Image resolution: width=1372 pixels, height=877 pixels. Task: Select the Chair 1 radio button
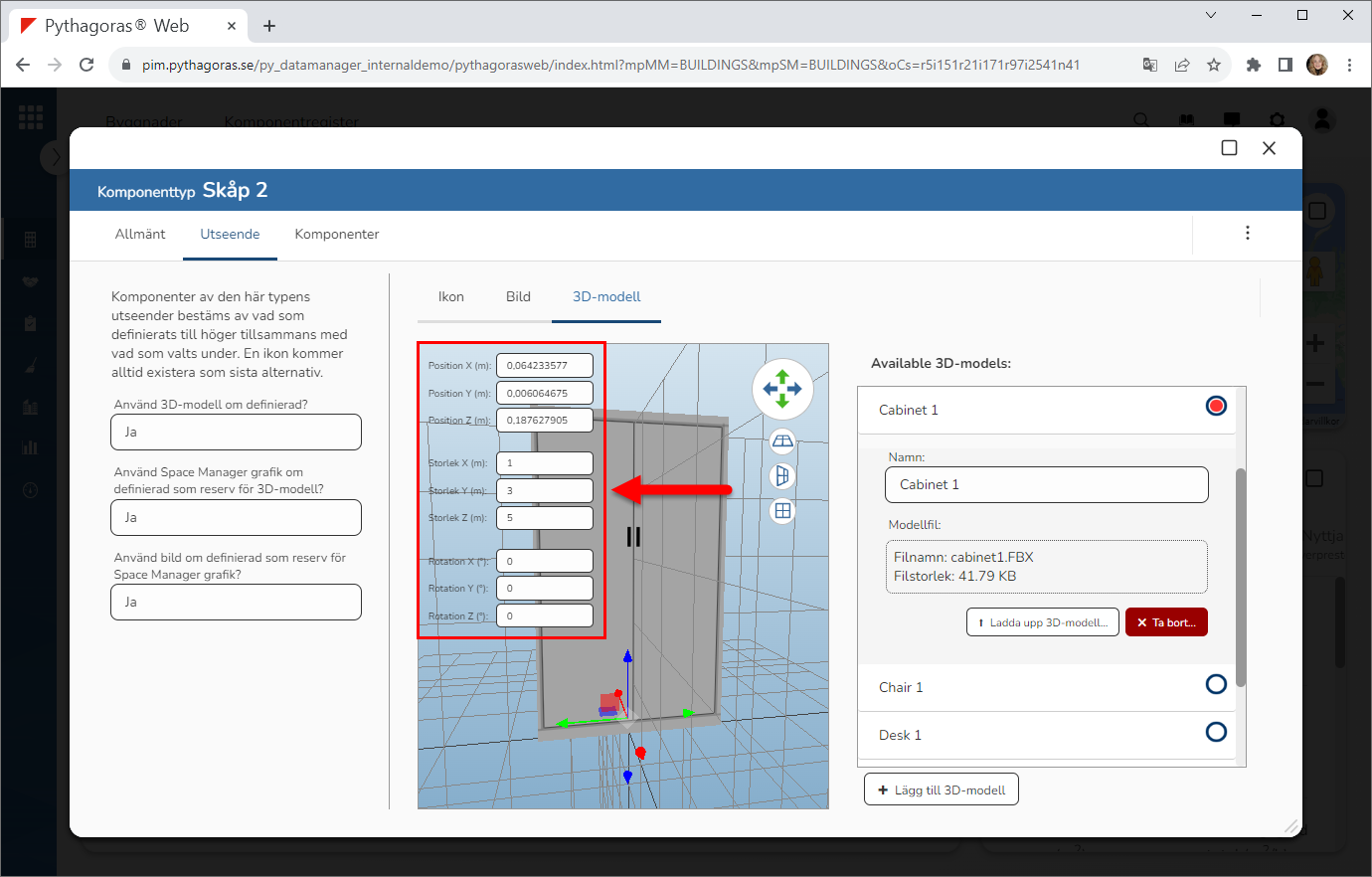(1215, 684)
